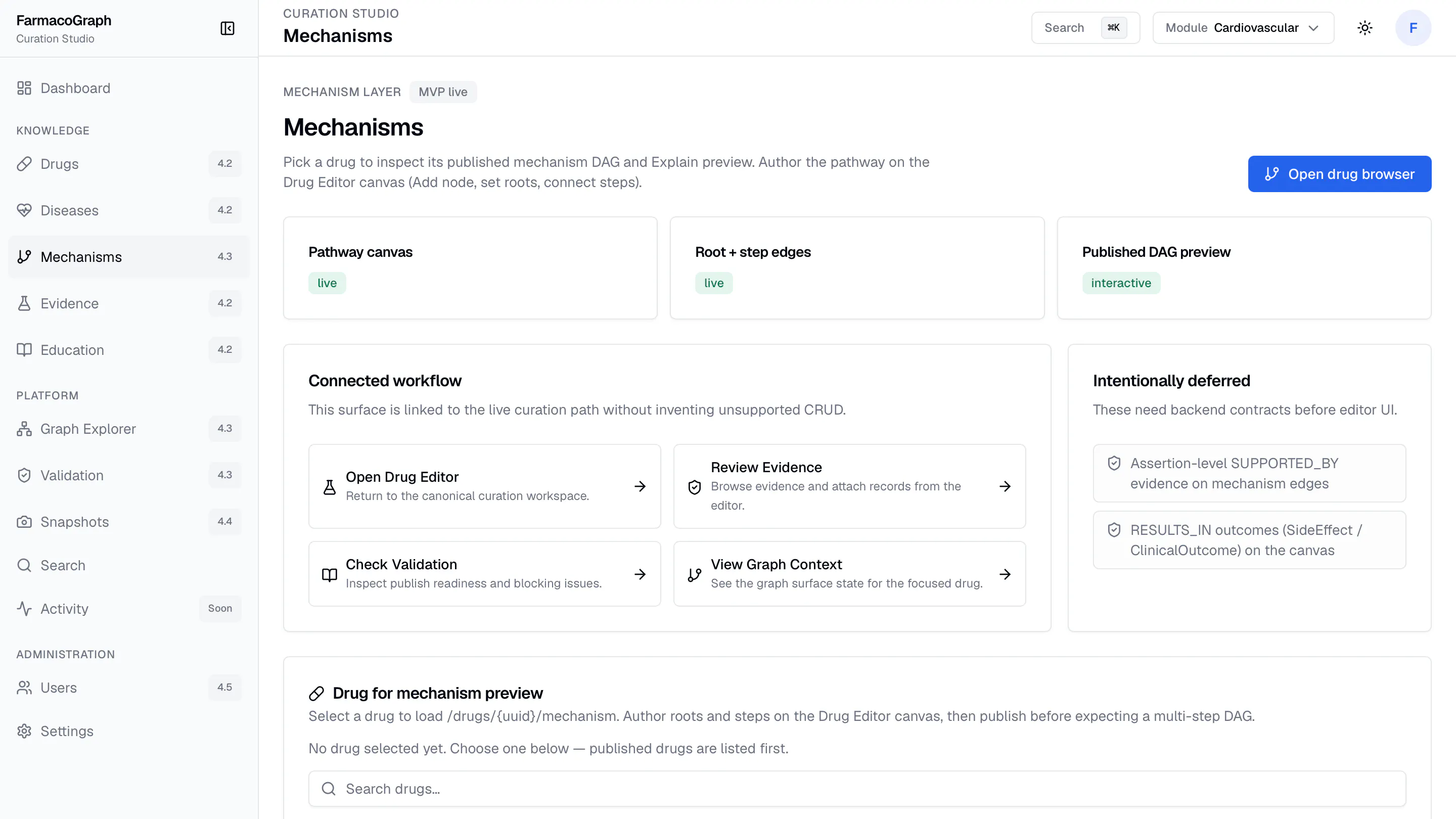This screenshot has height=819, width=1456.
Task: Click the Open Drug Editor link card
Action: coord(484,487)
